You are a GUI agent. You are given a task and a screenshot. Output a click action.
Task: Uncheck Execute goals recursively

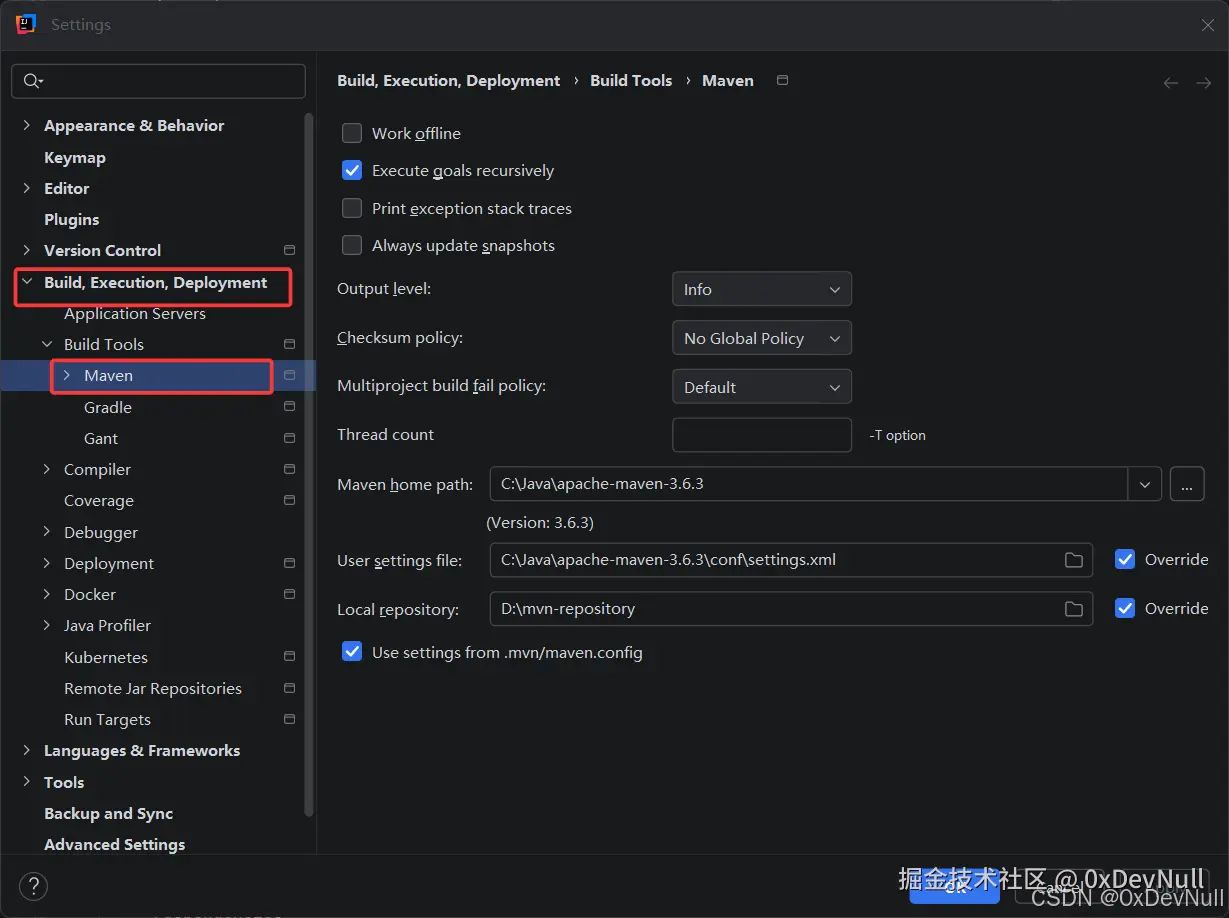click(352, 170)
